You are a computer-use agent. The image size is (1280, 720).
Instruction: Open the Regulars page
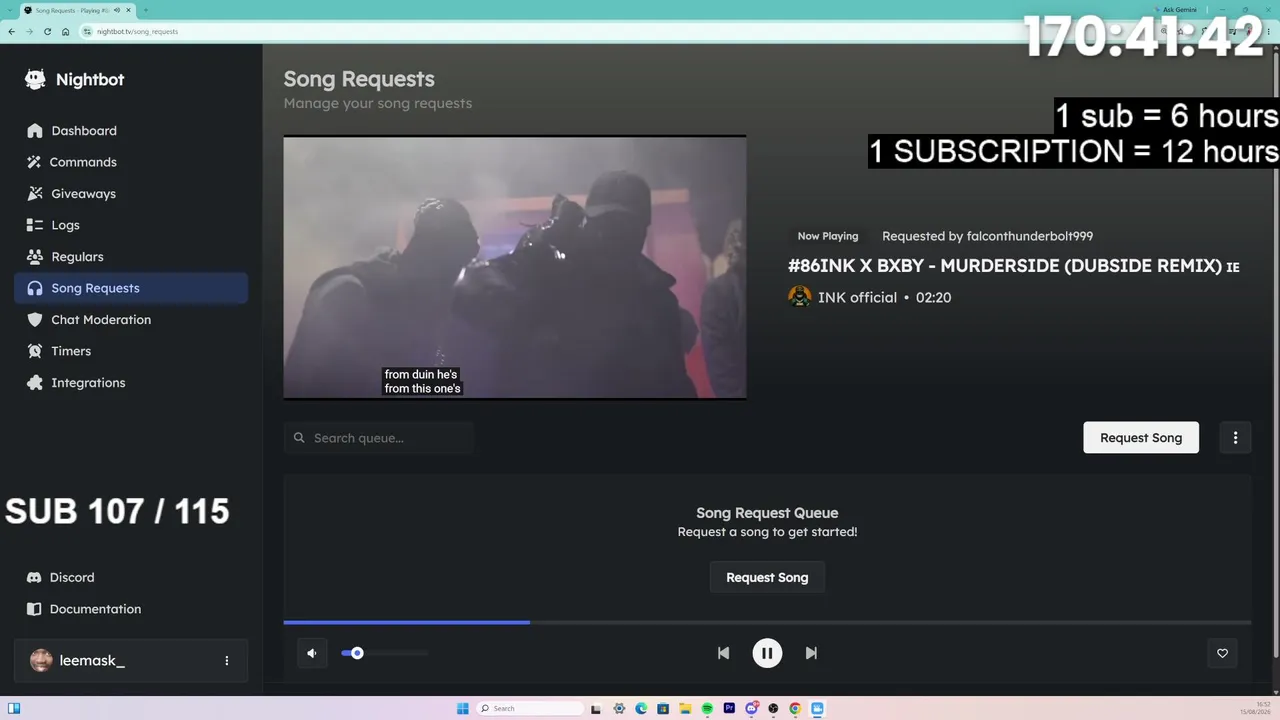click(131, 257)
